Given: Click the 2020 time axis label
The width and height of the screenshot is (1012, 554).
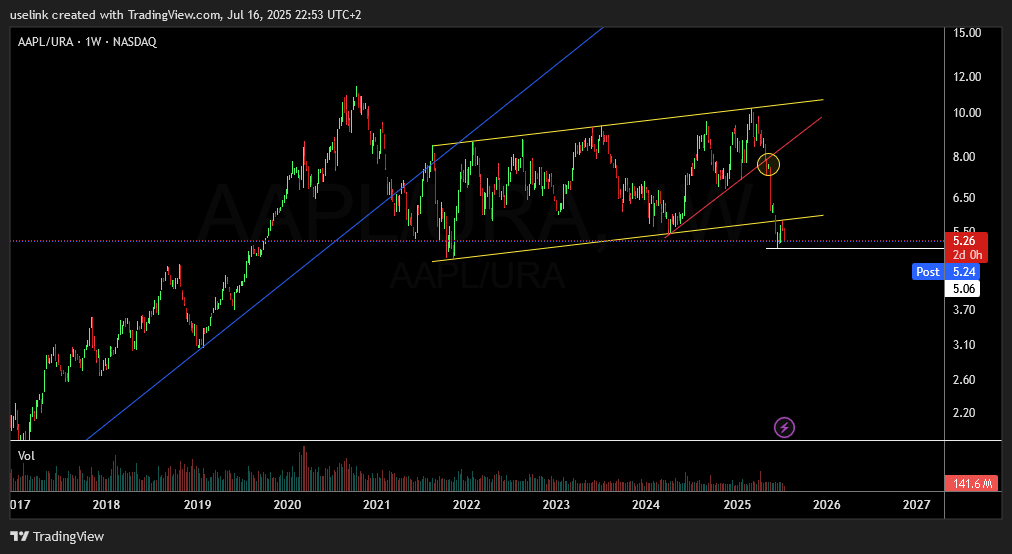Looking at the screenshot, I should coord(287,505).
